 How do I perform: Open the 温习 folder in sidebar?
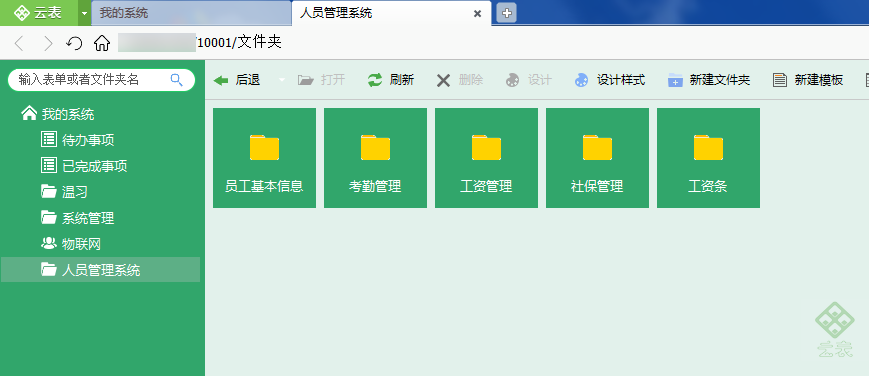64,192
